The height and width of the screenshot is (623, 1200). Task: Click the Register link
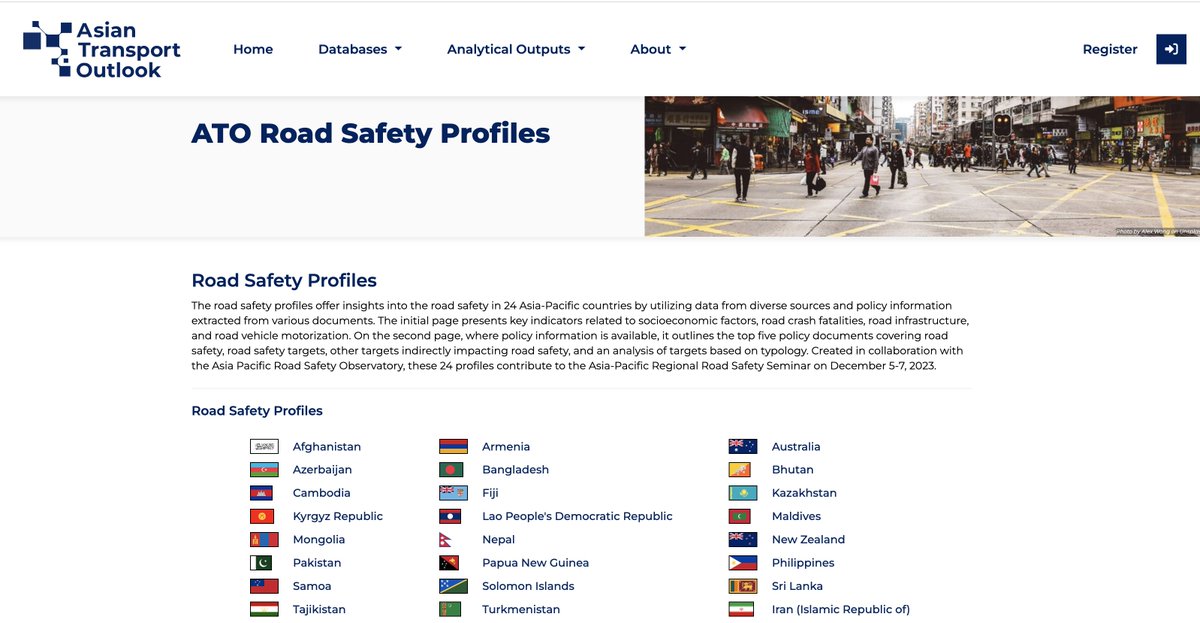(1110, 49)
